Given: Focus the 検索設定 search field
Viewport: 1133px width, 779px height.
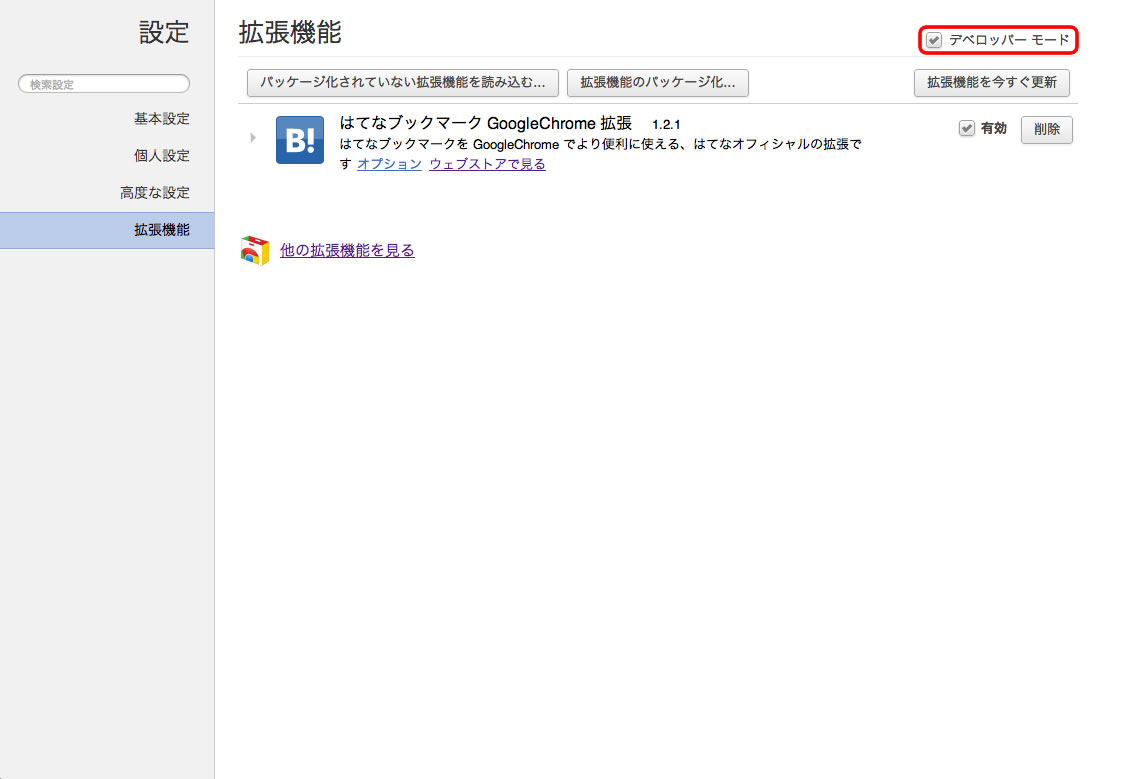Looking at the screenshot, I should tap(104, 84).
